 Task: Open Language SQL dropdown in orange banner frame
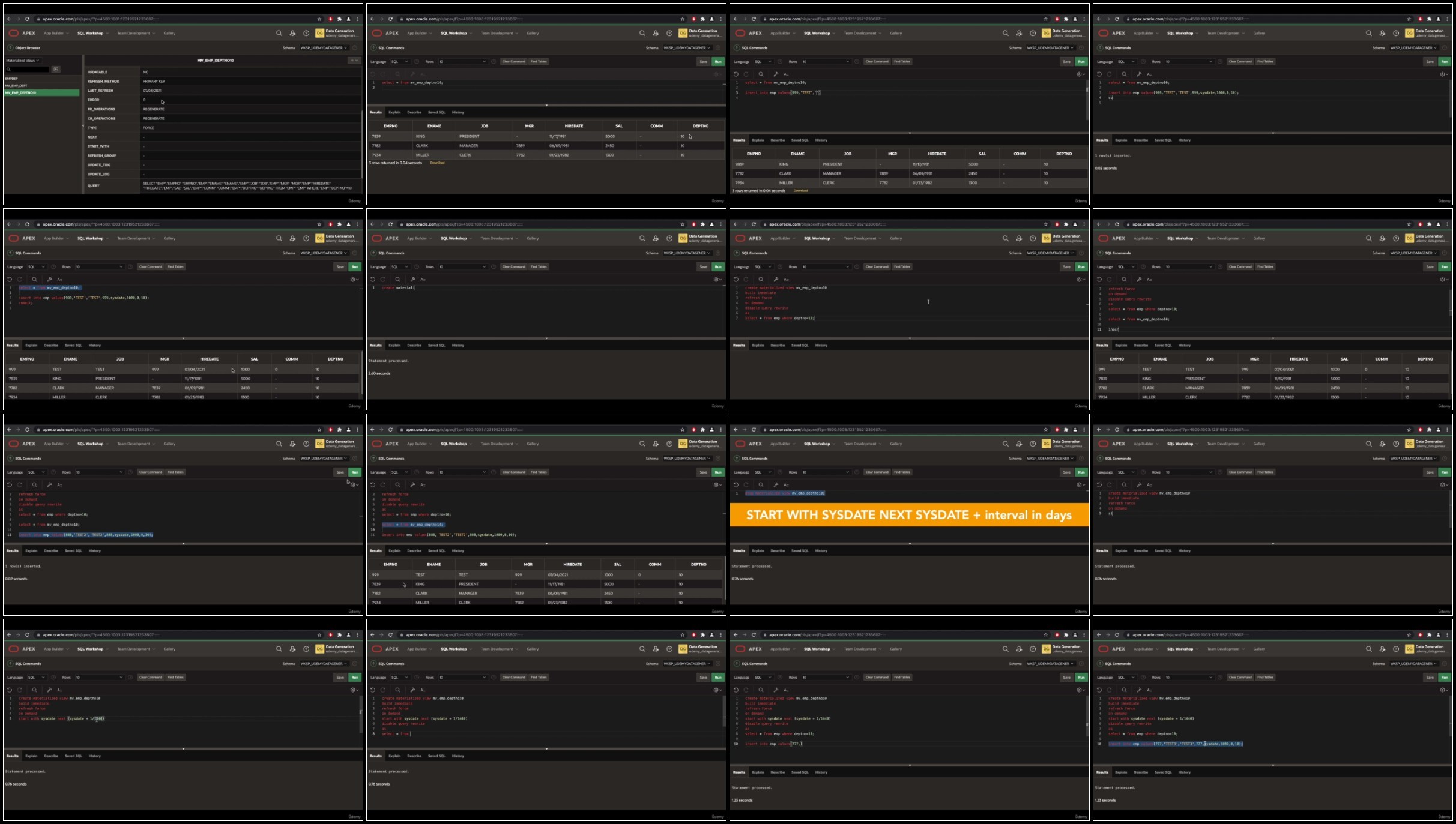(x=763, y=472)
